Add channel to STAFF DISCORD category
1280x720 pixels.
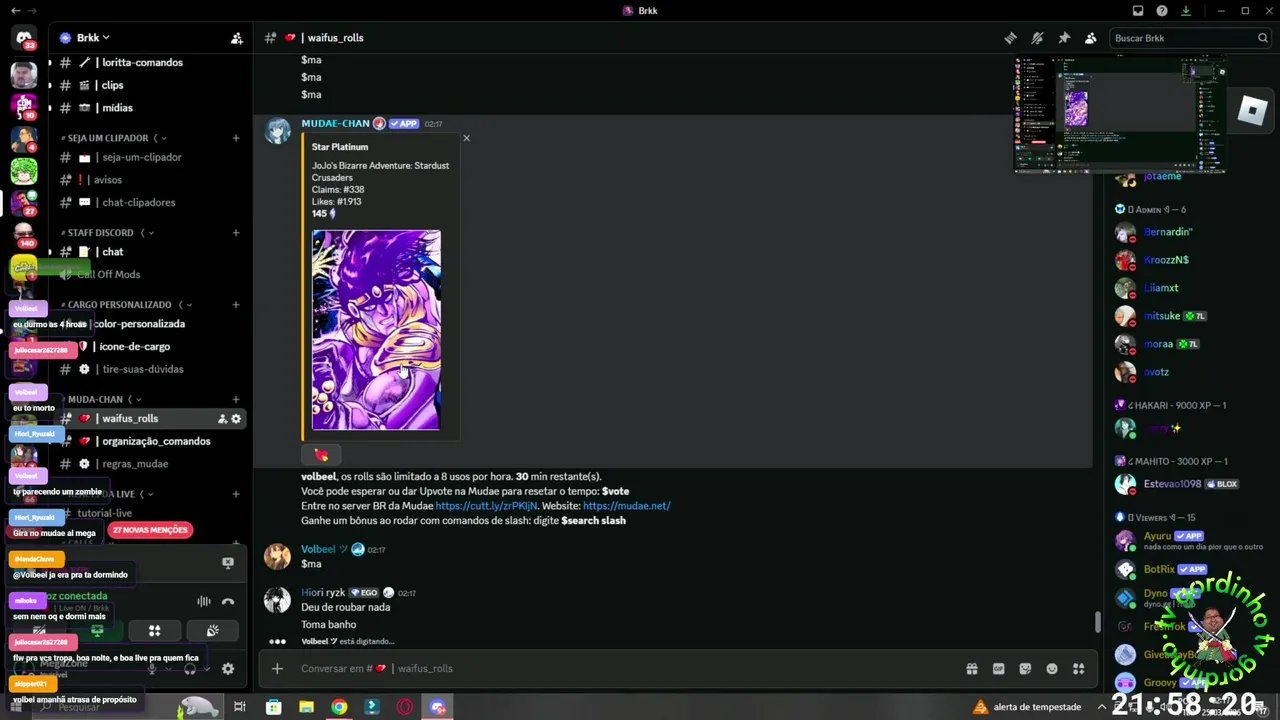click(x=236, y=233)
